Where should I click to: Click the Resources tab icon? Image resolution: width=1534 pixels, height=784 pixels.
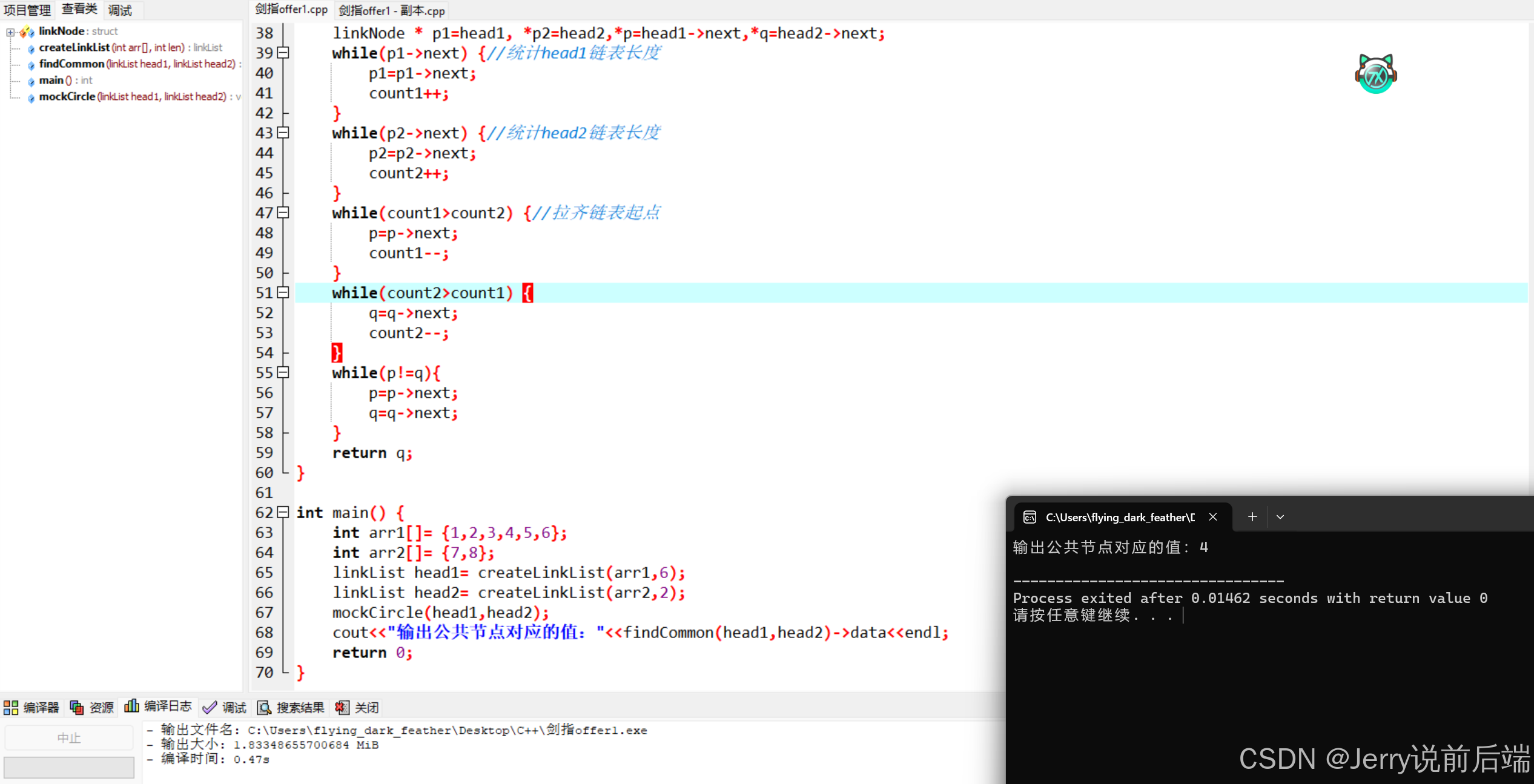(x=77, y=707)
